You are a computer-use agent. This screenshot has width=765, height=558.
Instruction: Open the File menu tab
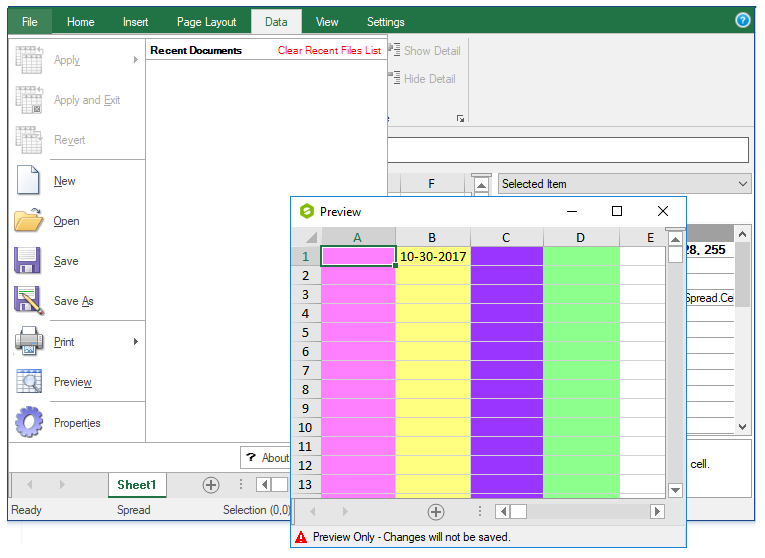(x=30, y=22)
